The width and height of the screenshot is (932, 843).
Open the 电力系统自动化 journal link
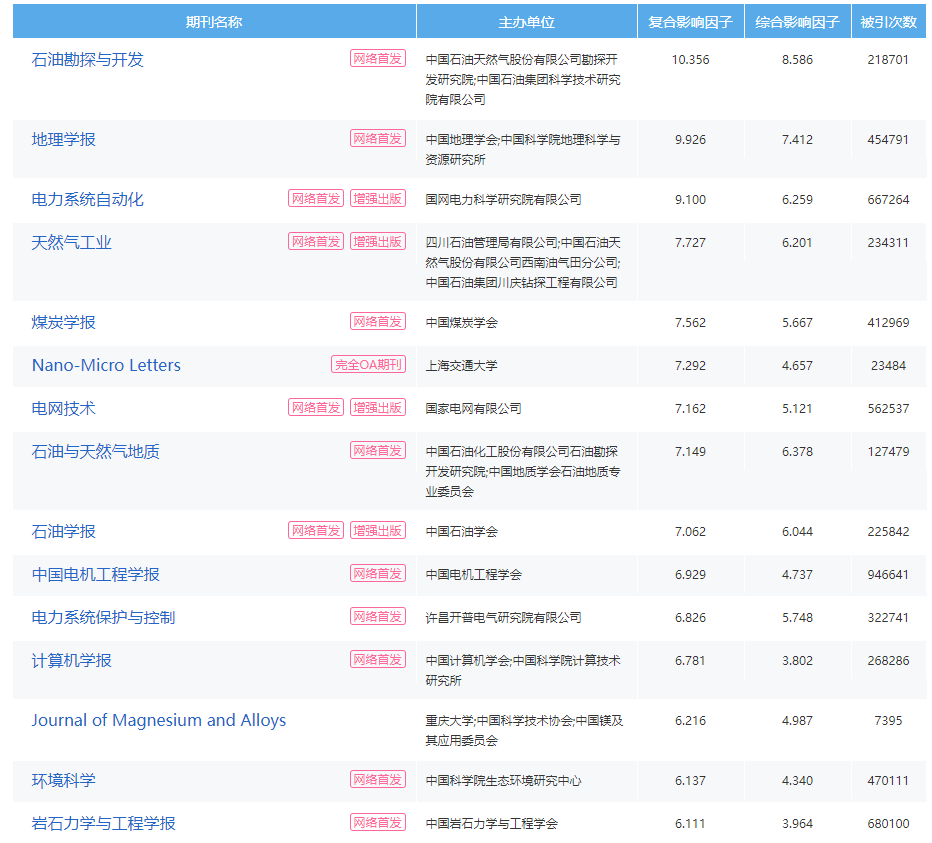point(87,200)
